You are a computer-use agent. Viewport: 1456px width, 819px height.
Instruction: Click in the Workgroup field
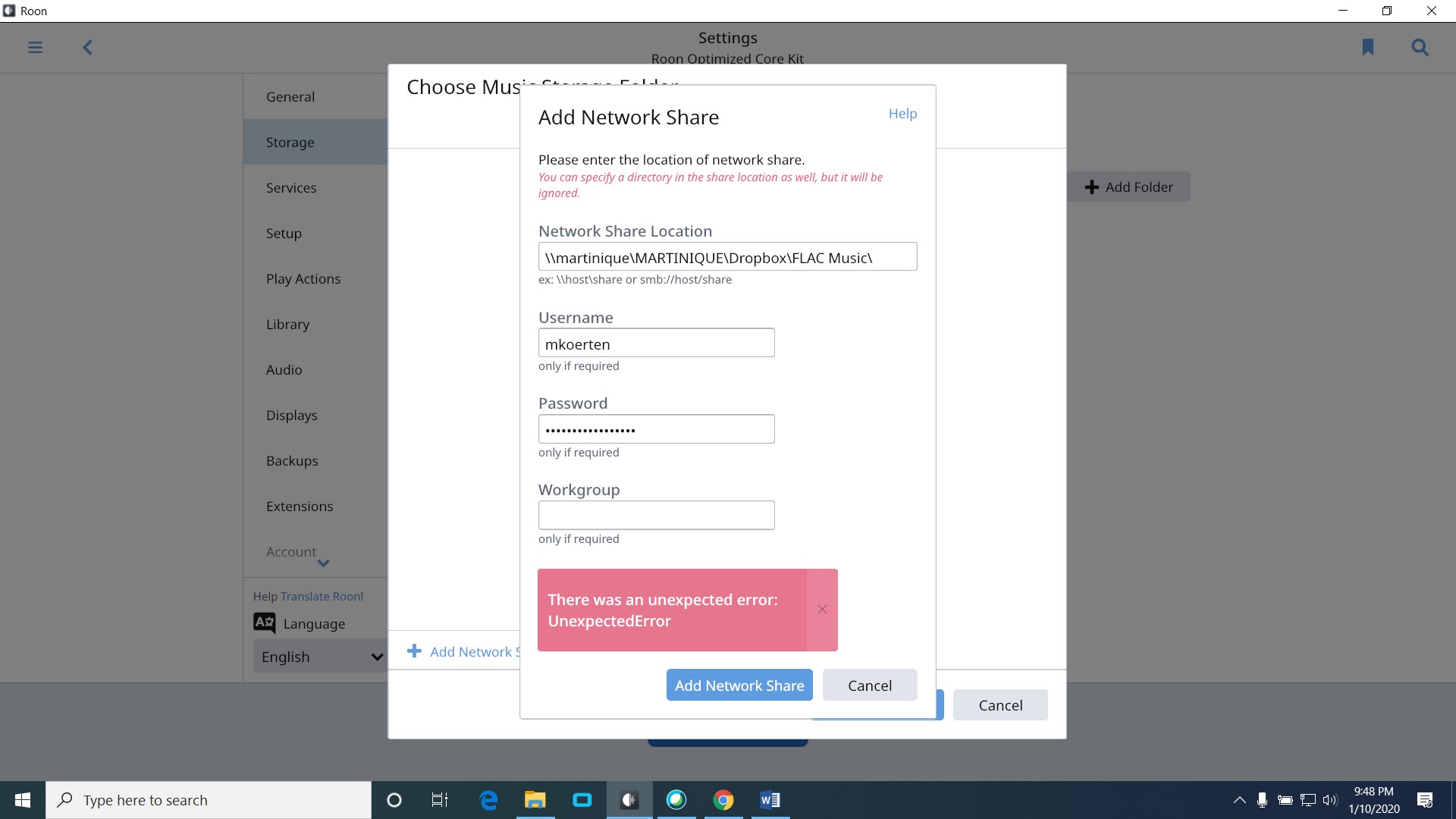tap(656, 516)
